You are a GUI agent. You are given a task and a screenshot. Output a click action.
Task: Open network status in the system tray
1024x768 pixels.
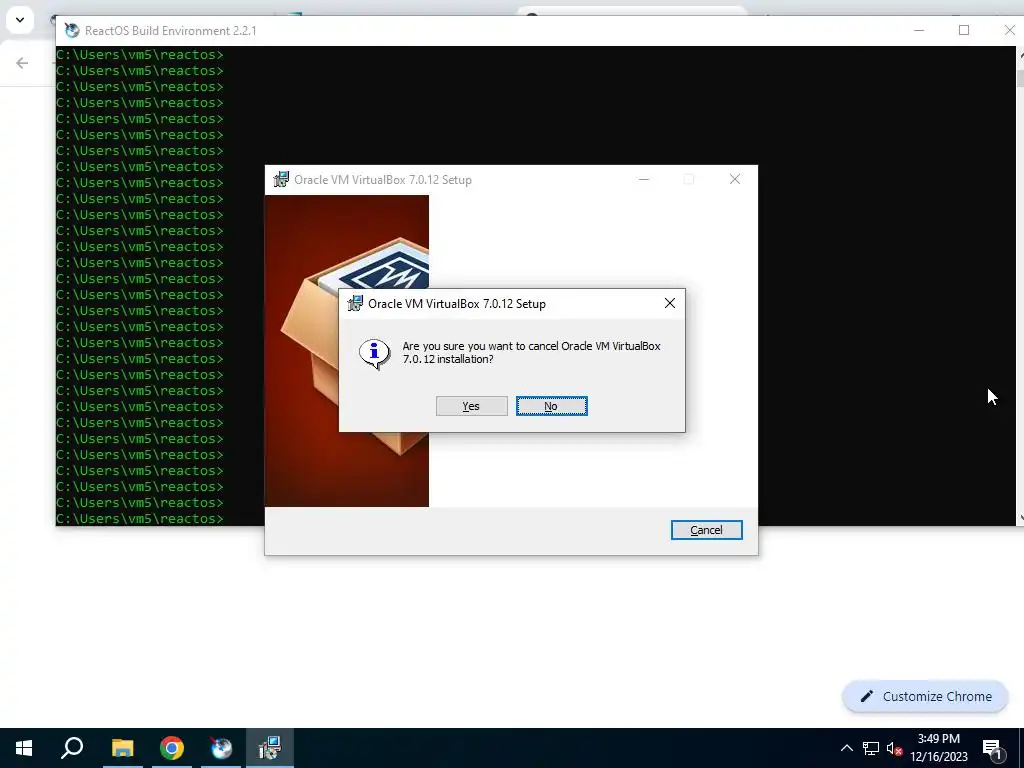[871, 748]
